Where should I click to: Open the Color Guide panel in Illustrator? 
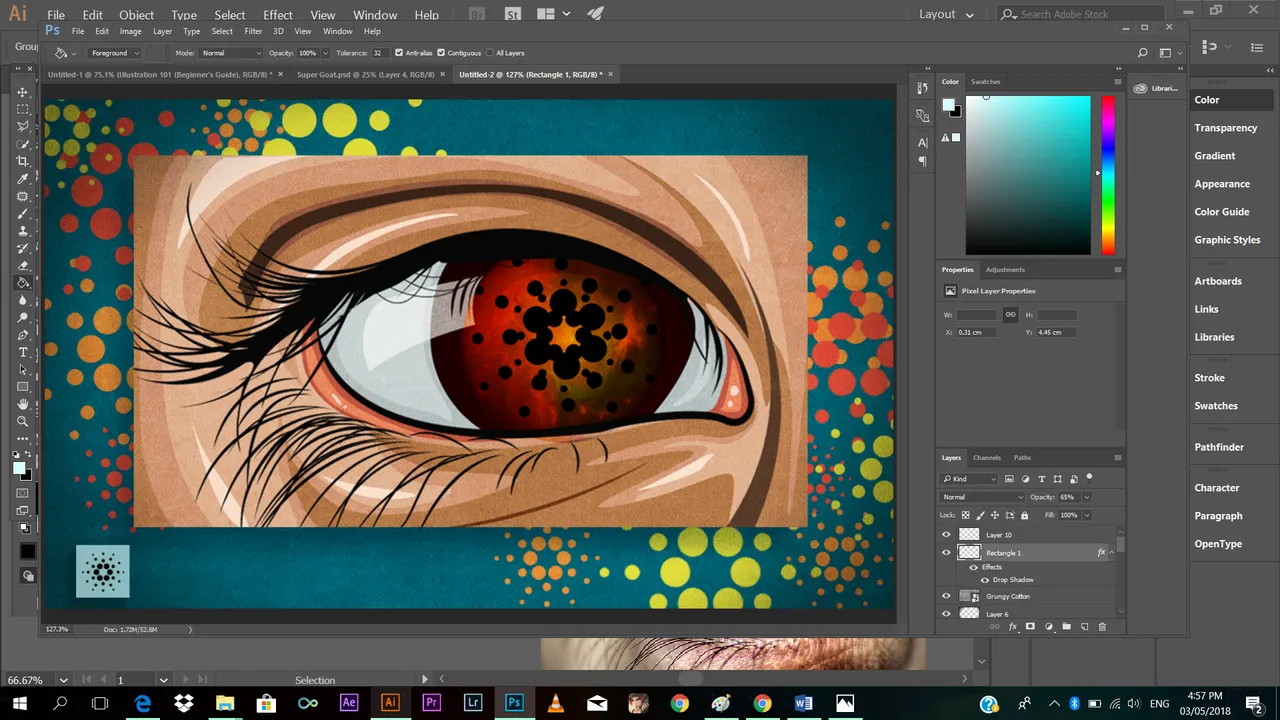(1222, 212)
